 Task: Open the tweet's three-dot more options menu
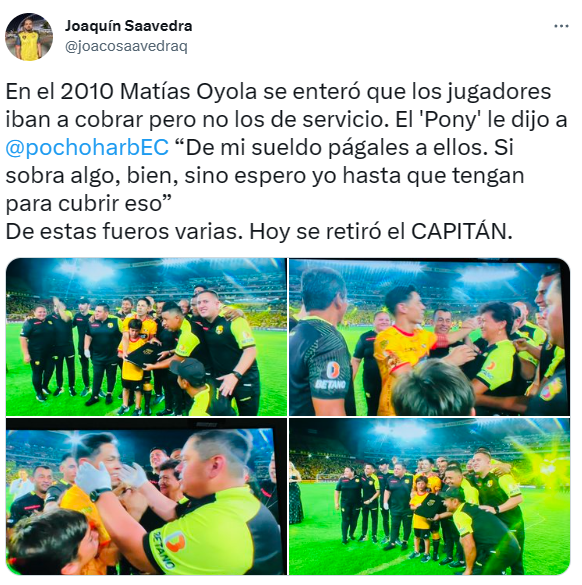561,26
